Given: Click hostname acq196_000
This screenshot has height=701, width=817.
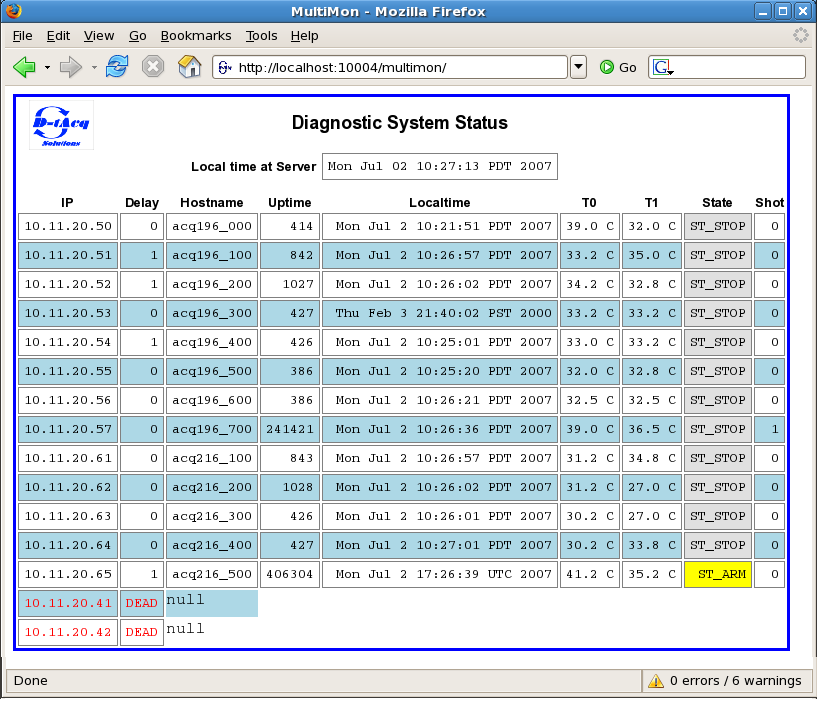Looking at the screenshot, I should pyautogui.click(x=212, y=226).
